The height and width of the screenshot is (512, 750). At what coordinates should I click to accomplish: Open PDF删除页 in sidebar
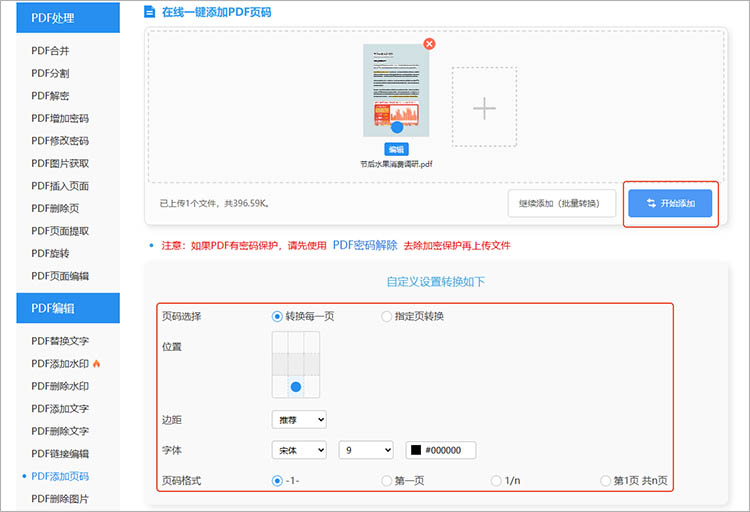[55, 208]
